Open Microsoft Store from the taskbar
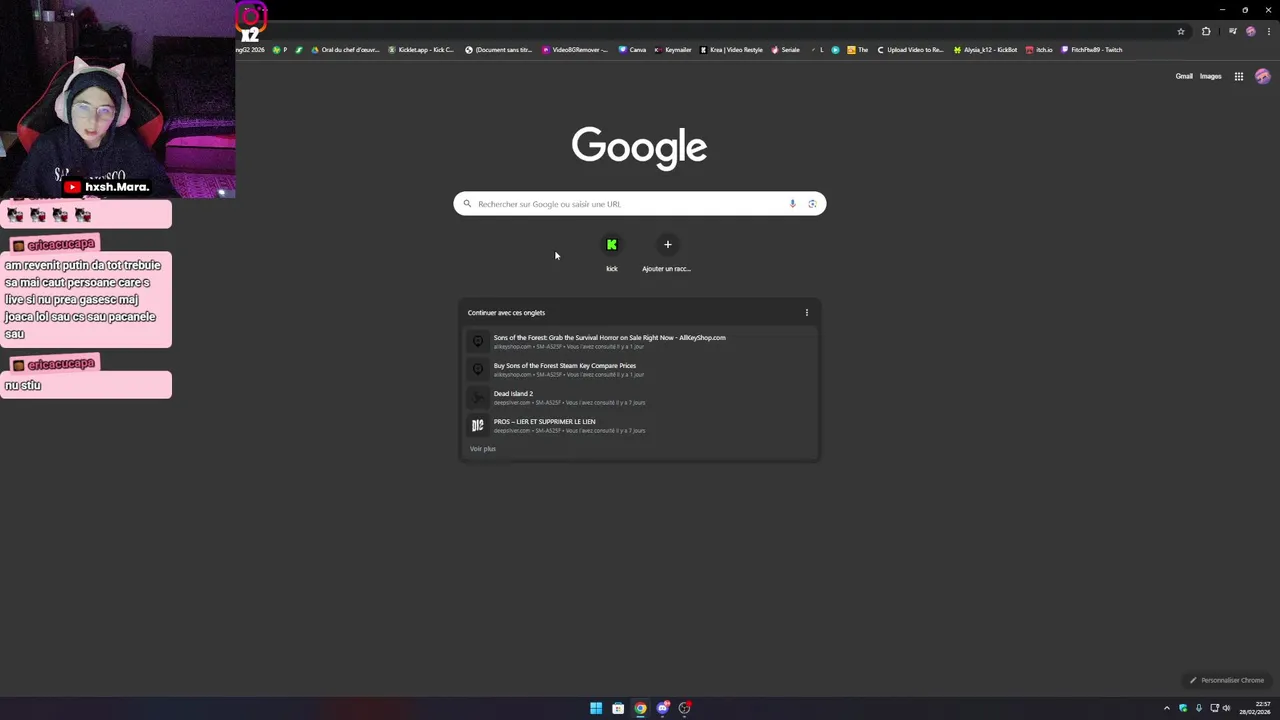The image size is (1280, 720). [x=618, y=708]
